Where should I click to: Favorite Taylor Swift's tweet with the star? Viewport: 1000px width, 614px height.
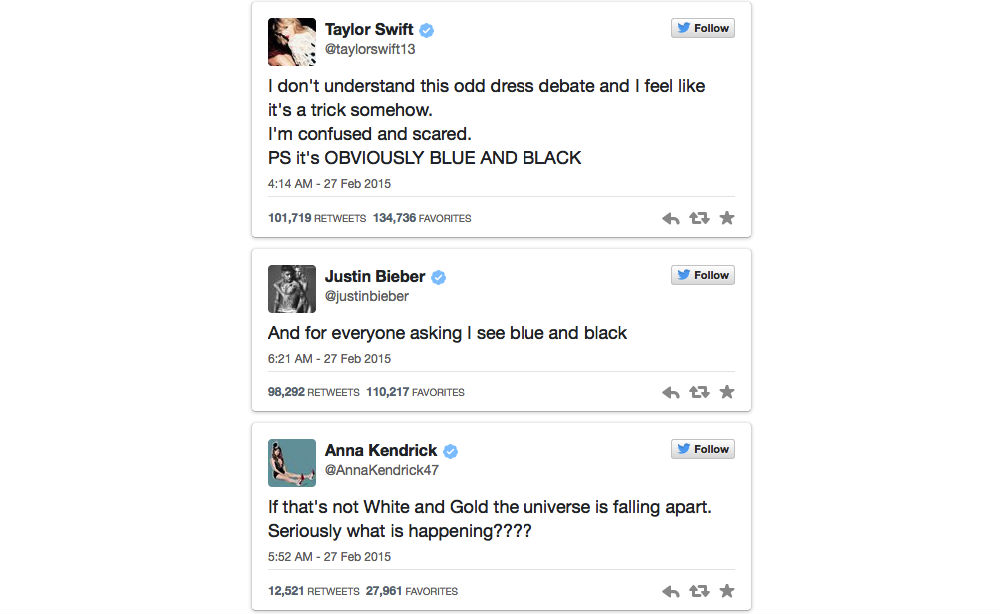(727, 218)
